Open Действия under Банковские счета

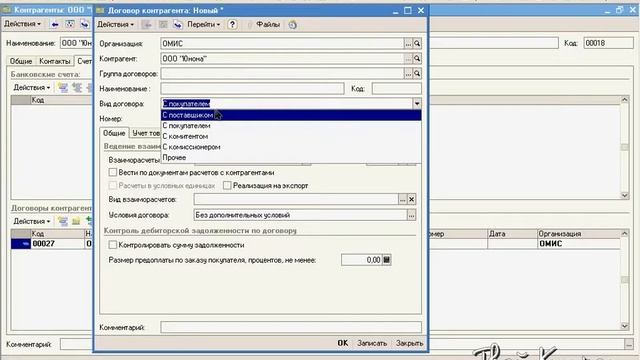pyautogui.click(x=32, y=87)
